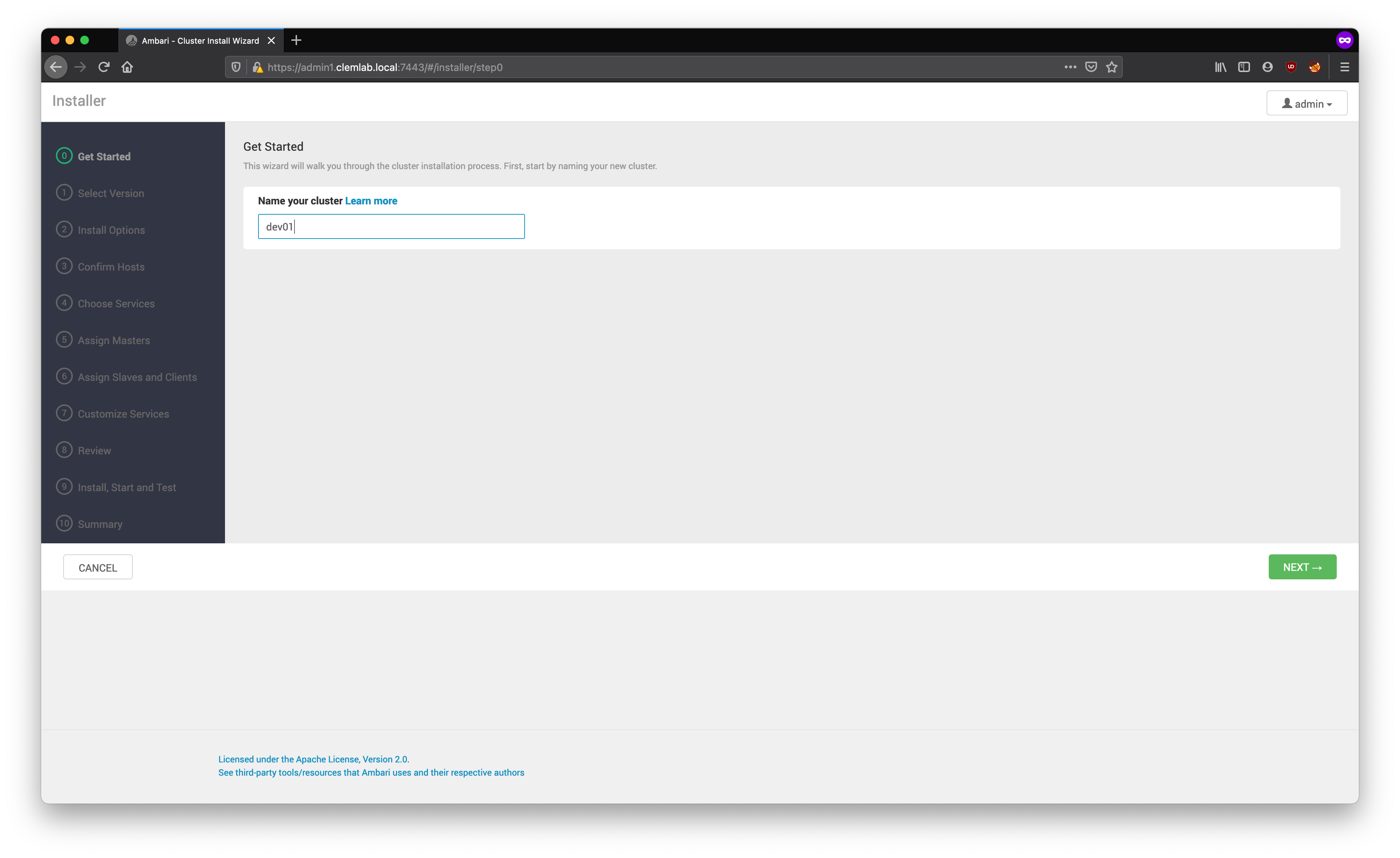Click the back navigation arrow

pyautogui.click(x=56, y=67)
